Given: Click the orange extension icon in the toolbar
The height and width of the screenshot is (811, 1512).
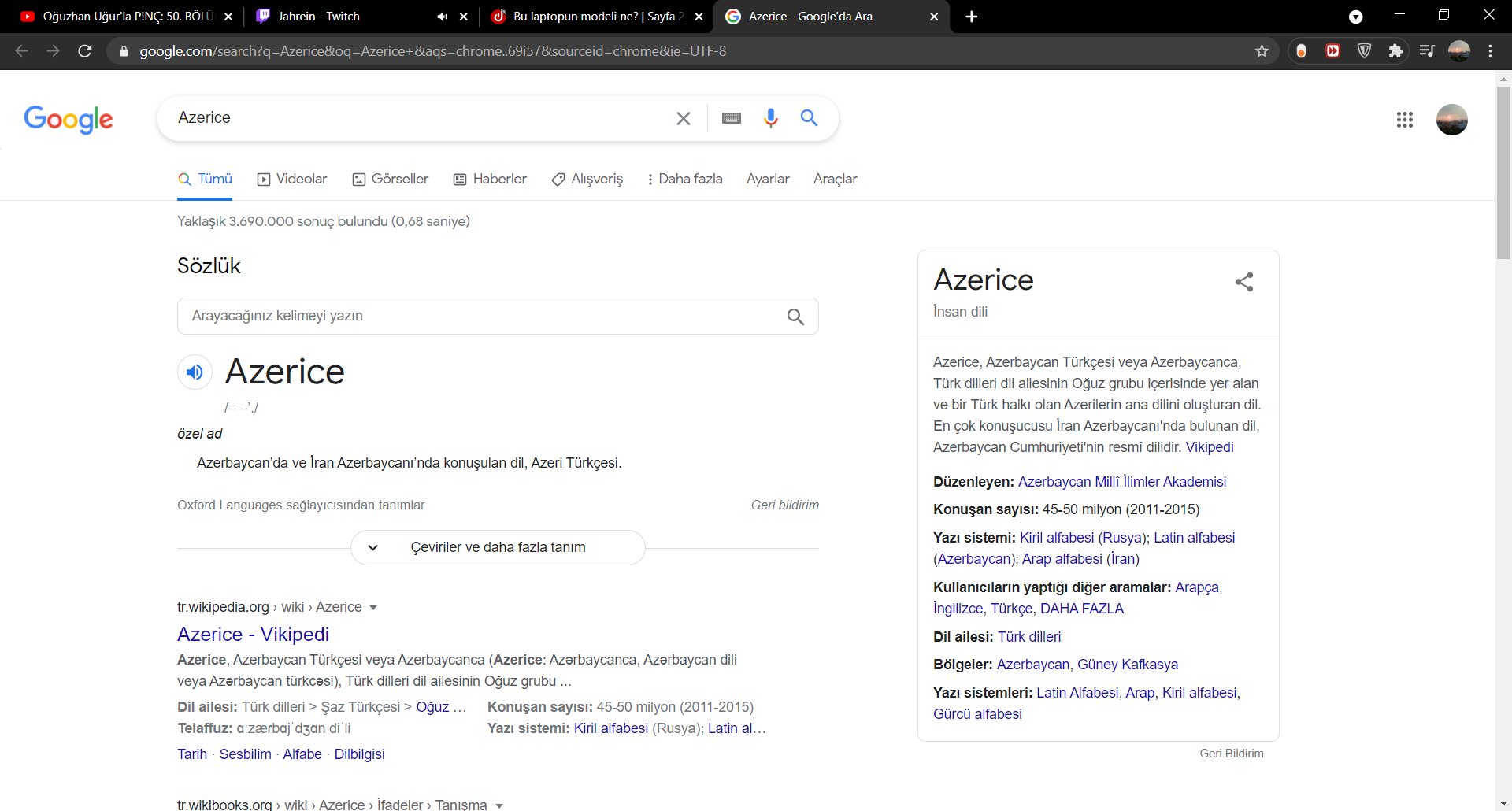Looking at the screenshot, I should pos(1302,51).
